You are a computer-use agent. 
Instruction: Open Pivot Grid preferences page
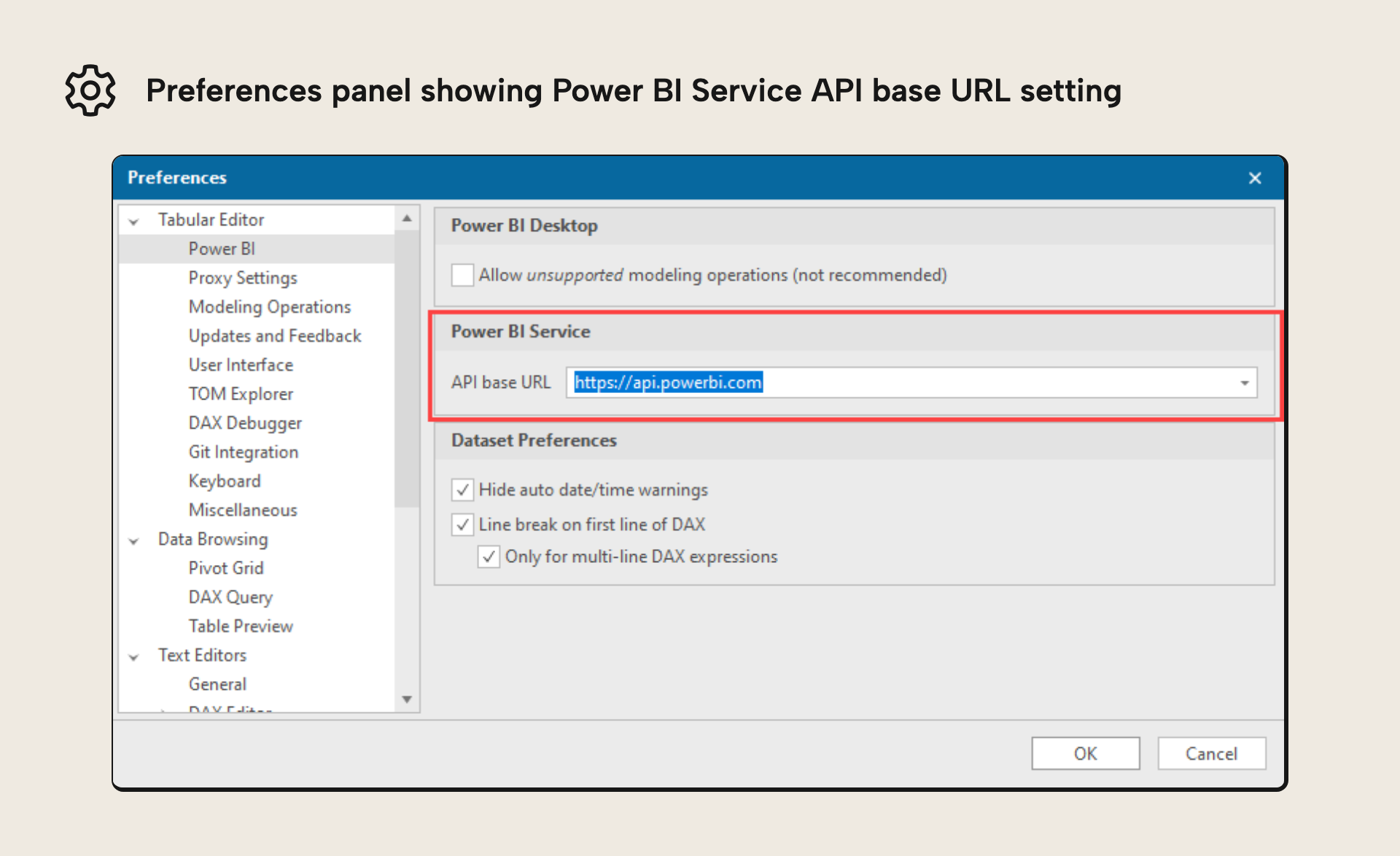tap(226, 568)
